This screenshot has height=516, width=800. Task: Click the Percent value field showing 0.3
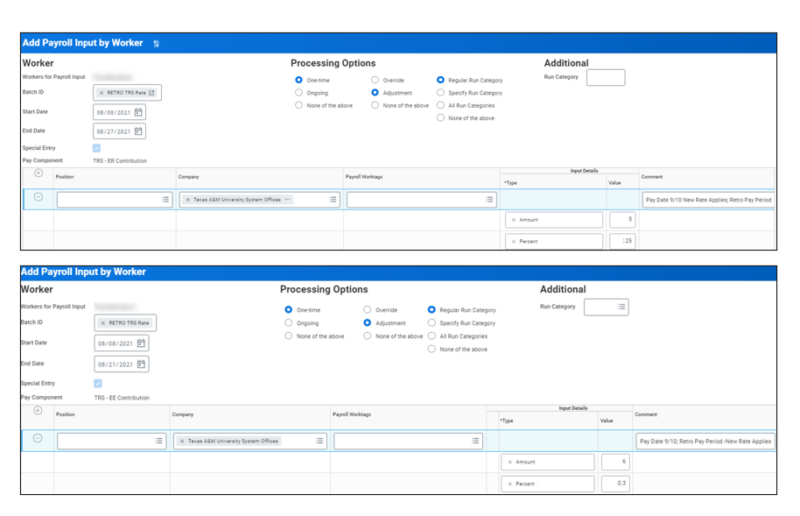point(615,483)
